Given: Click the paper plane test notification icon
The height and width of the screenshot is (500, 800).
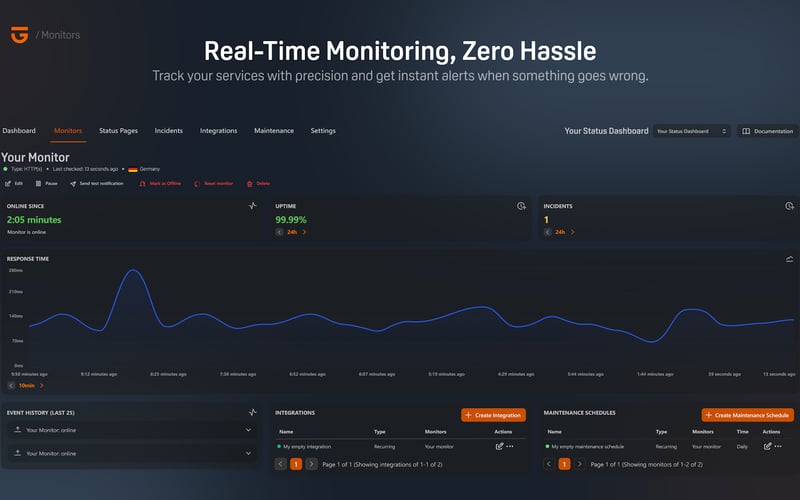Looking at the screenshot, I should click(73, 184).
